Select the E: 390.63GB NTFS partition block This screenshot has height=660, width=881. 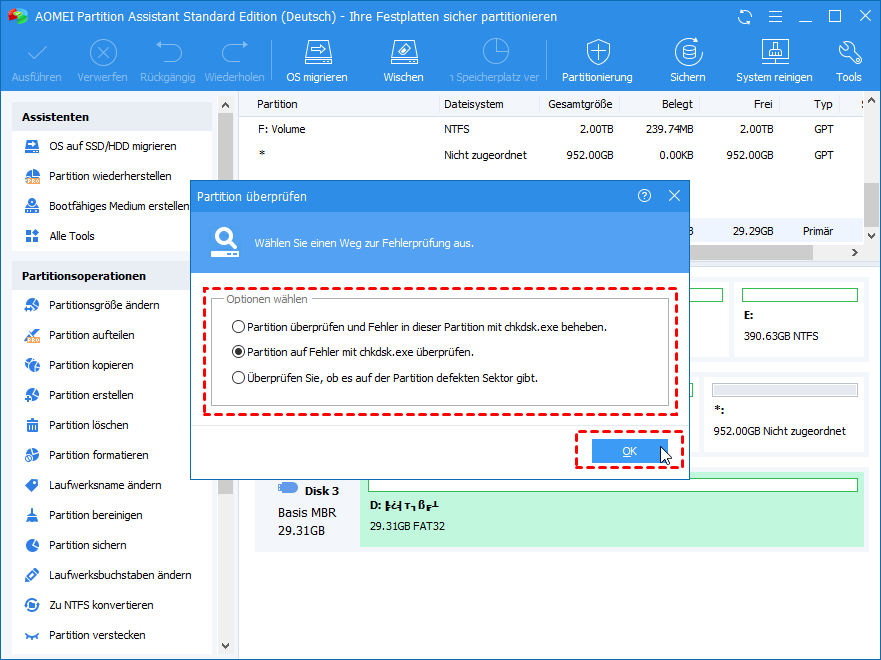pos(799,319)
